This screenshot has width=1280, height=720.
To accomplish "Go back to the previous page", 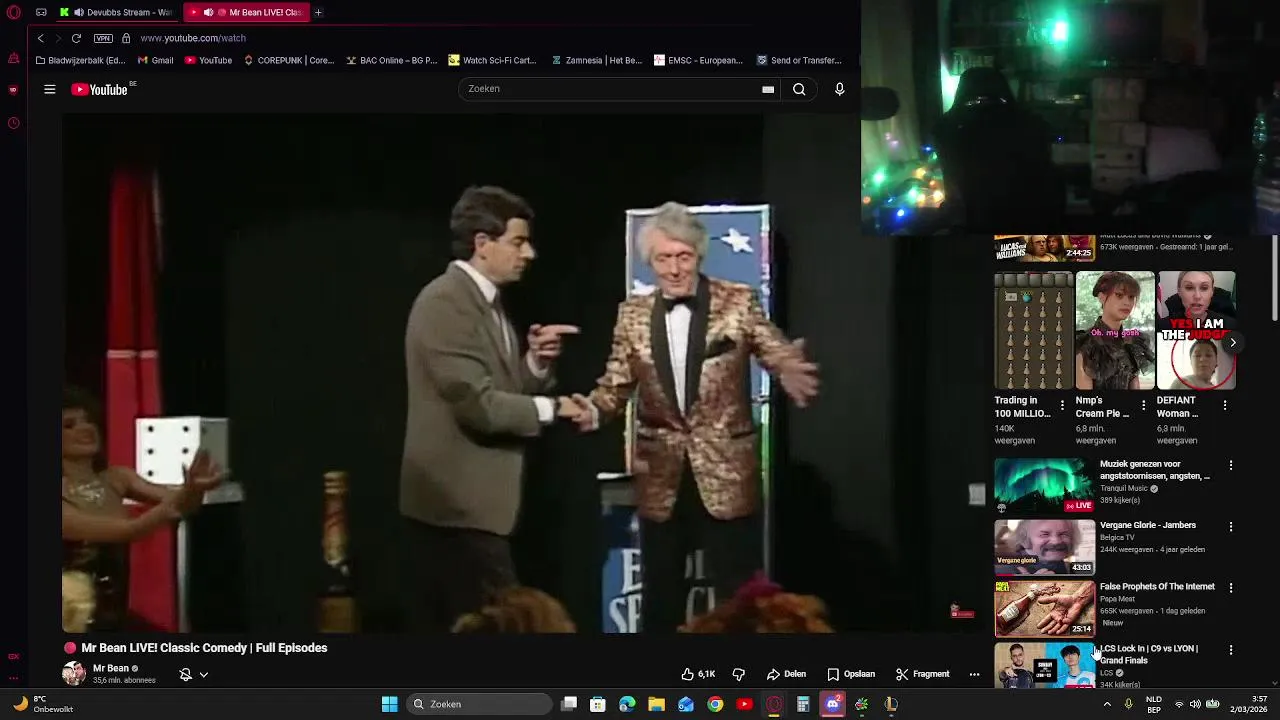I will click(x=40, y=38).
